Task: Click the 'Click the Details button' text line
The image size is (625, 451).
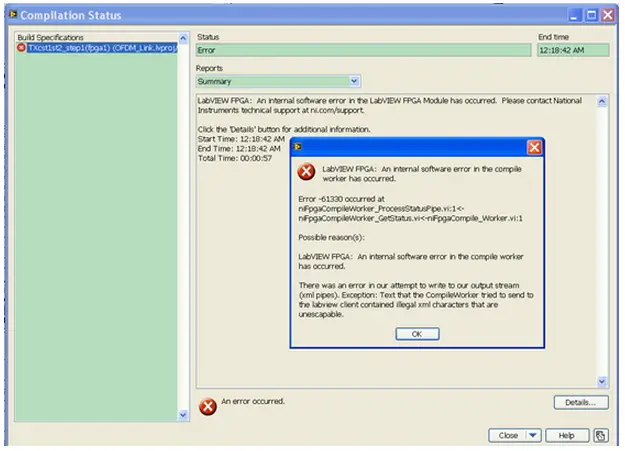Action: point(284,130)
